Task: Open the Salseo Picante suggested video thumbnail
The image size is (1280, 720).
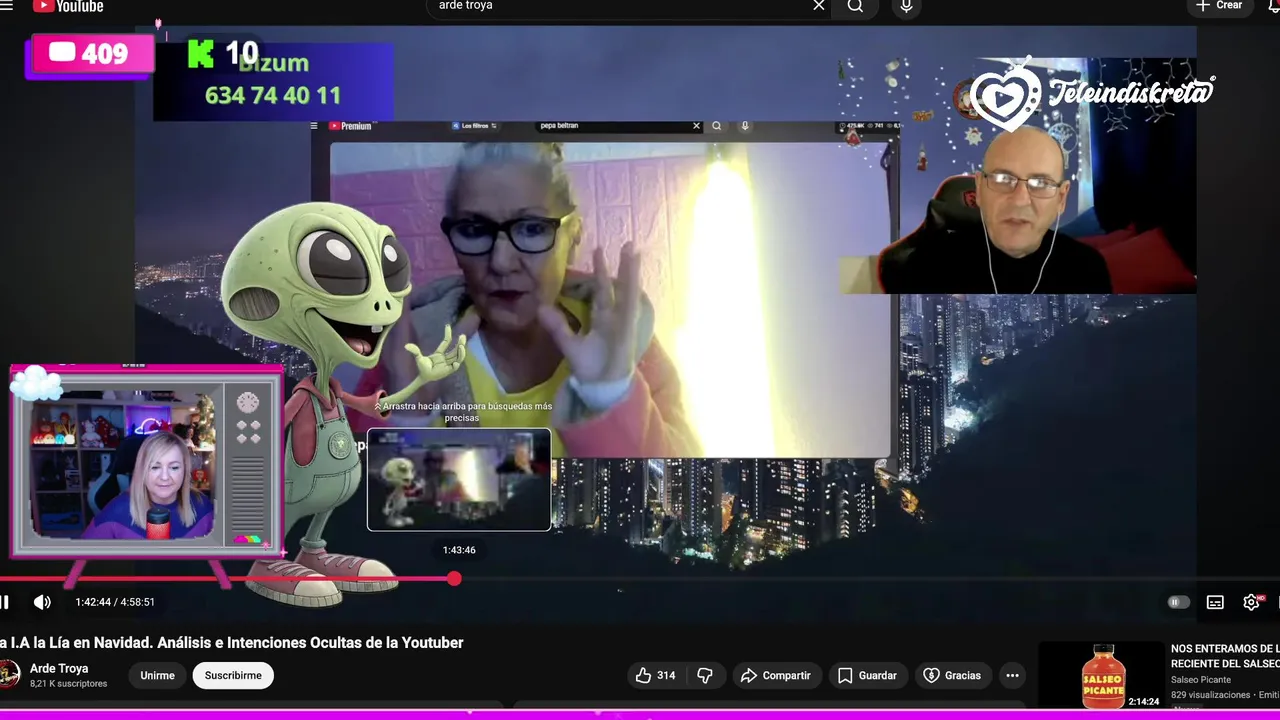Action: coord(1102,676)
